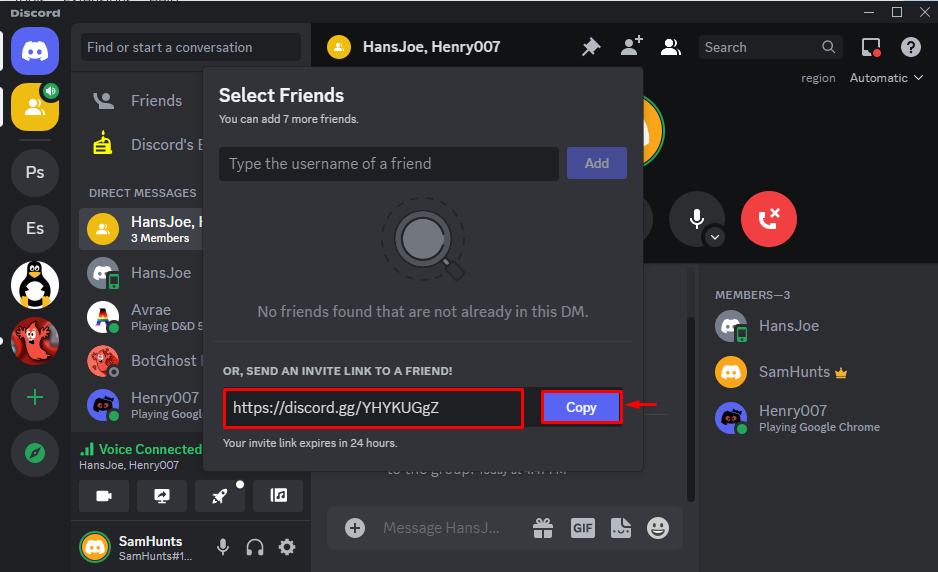This screenshot has width=938, height=572.
Task: Click the DIRECT MESSAGES header
Action: [142, 193]
